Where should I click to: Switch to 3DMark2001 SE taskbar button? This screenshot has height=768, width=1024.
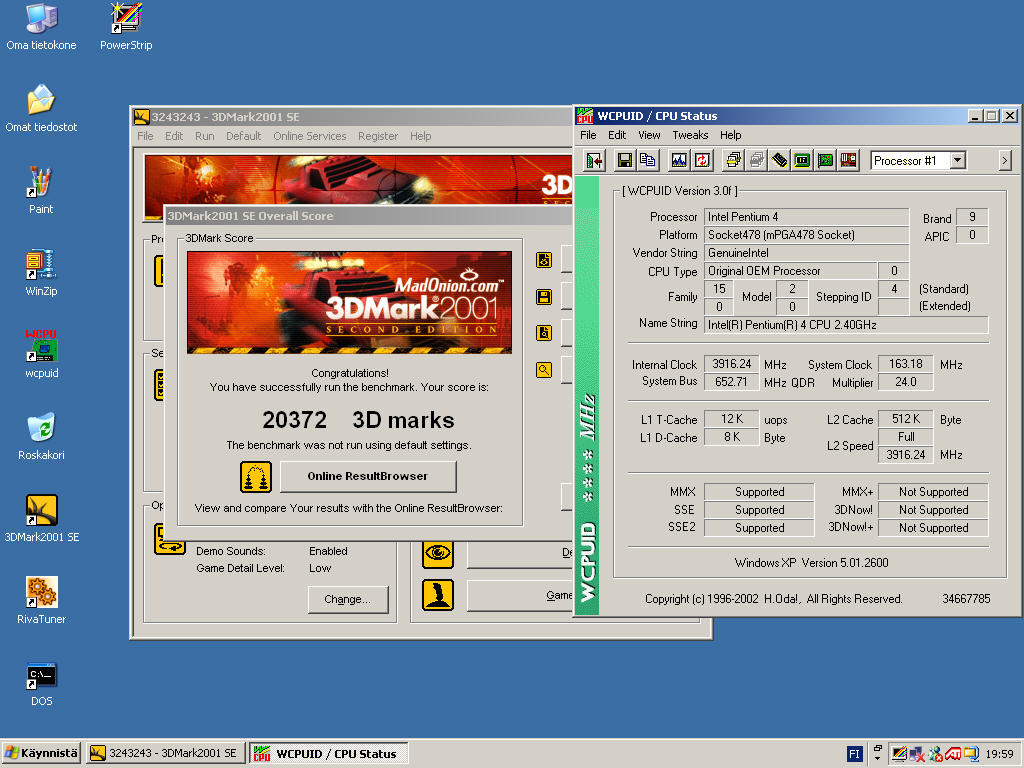(164, 753)
